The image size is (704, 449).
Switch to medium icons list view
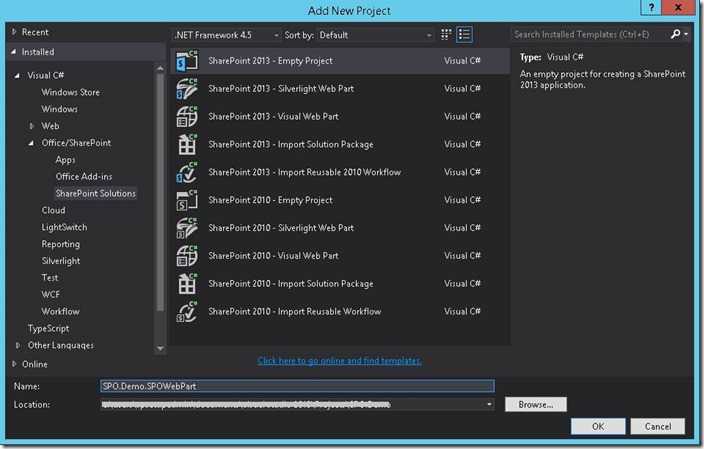(464, 35)
